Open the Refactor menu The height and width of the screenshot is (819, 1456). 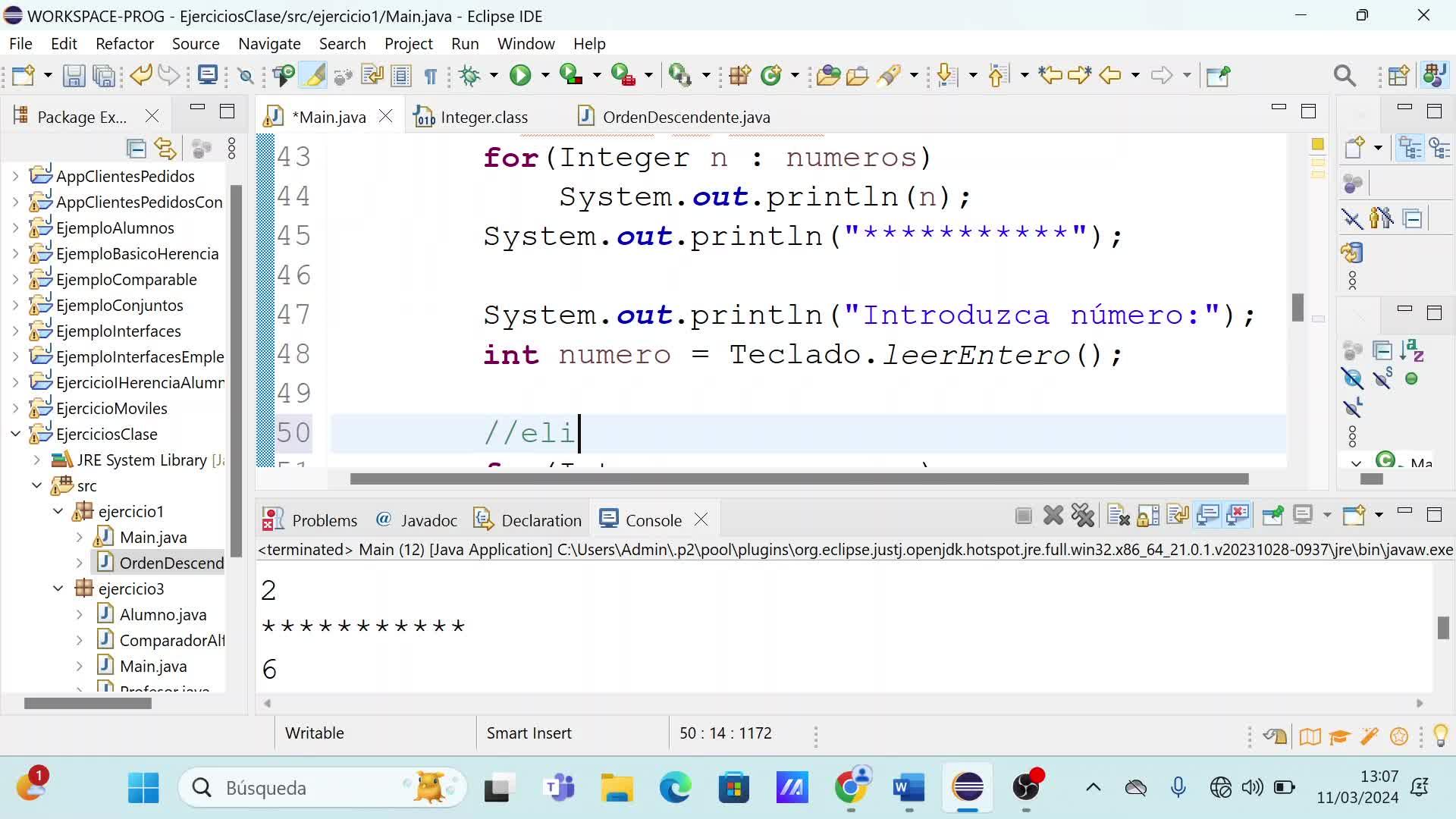point(124,43)
